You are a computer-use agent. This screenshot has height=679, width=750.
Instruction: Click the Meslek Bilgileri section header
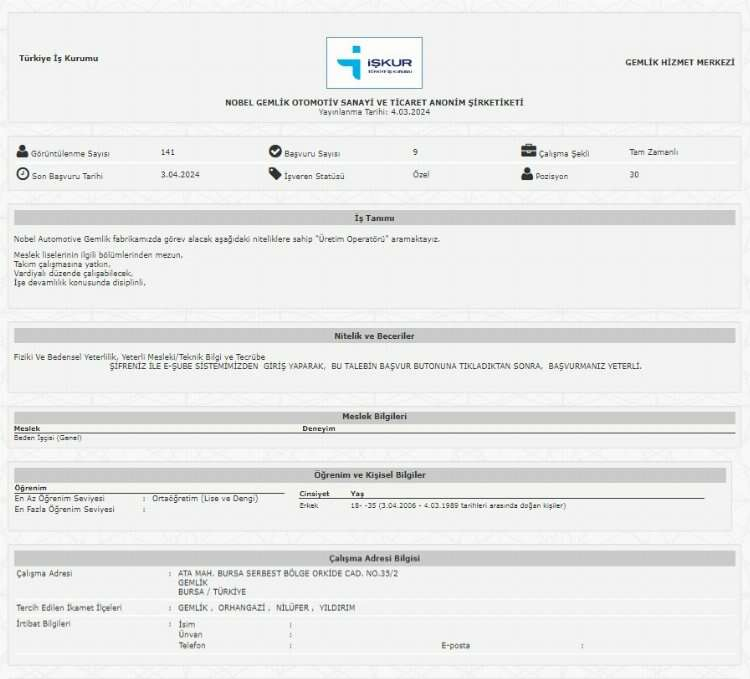click(374, 416)
